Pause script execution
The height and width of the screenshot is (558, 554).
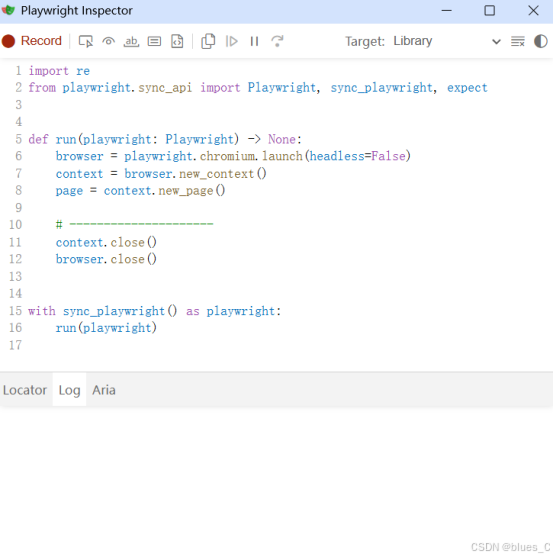click(254, 41)
